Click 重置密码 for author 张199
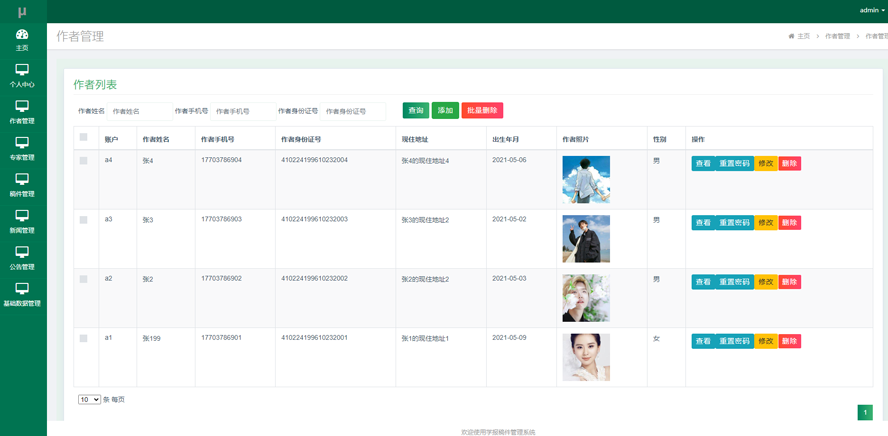Viewport: 888px width, 436px height. point(735,341)
